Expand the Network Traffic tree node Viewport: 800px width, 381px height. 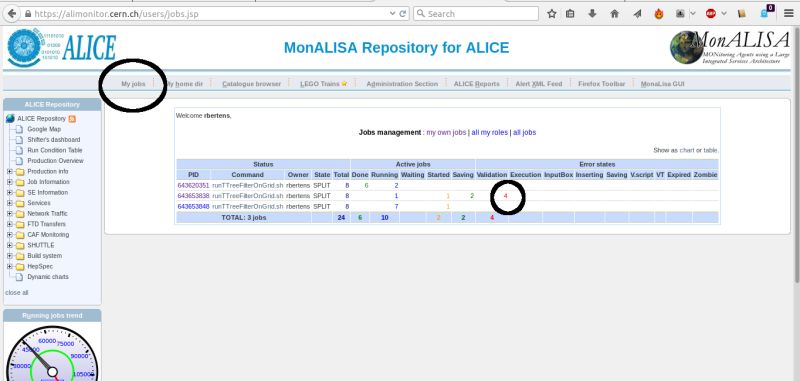point(10,214)
